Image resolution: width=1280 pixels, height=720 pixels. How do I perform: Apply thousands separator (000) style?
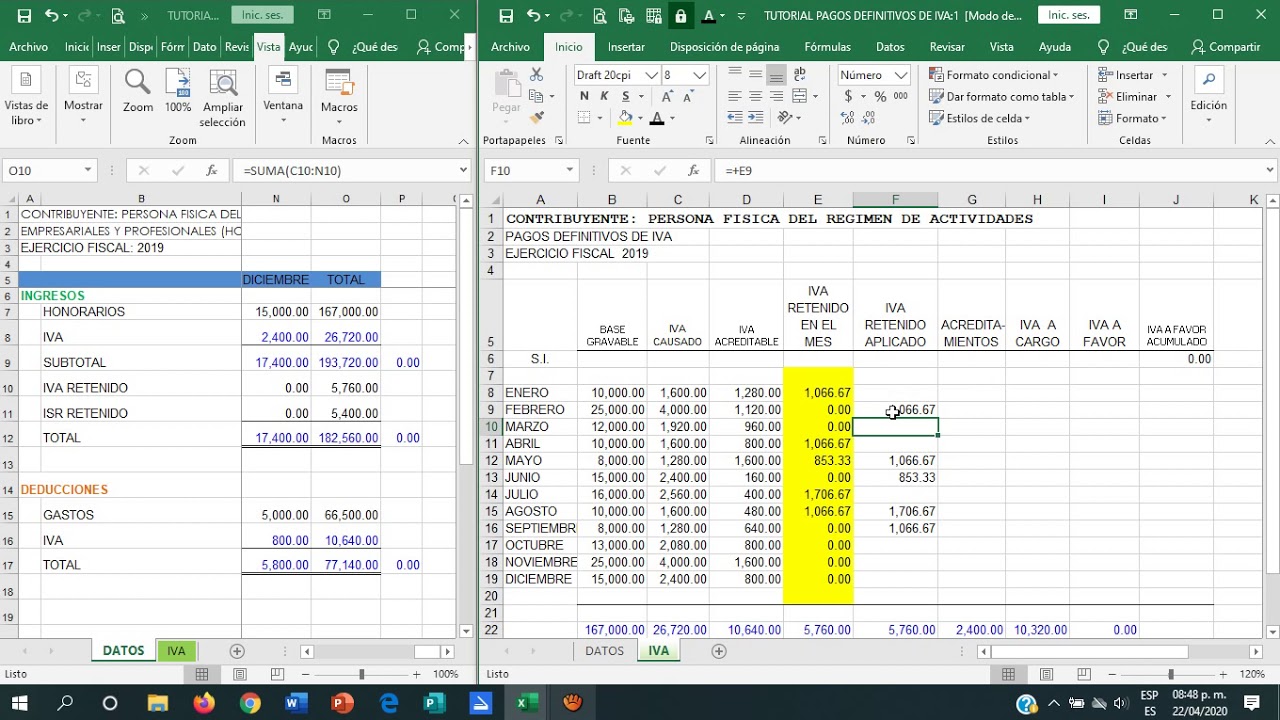pos(901,97)
